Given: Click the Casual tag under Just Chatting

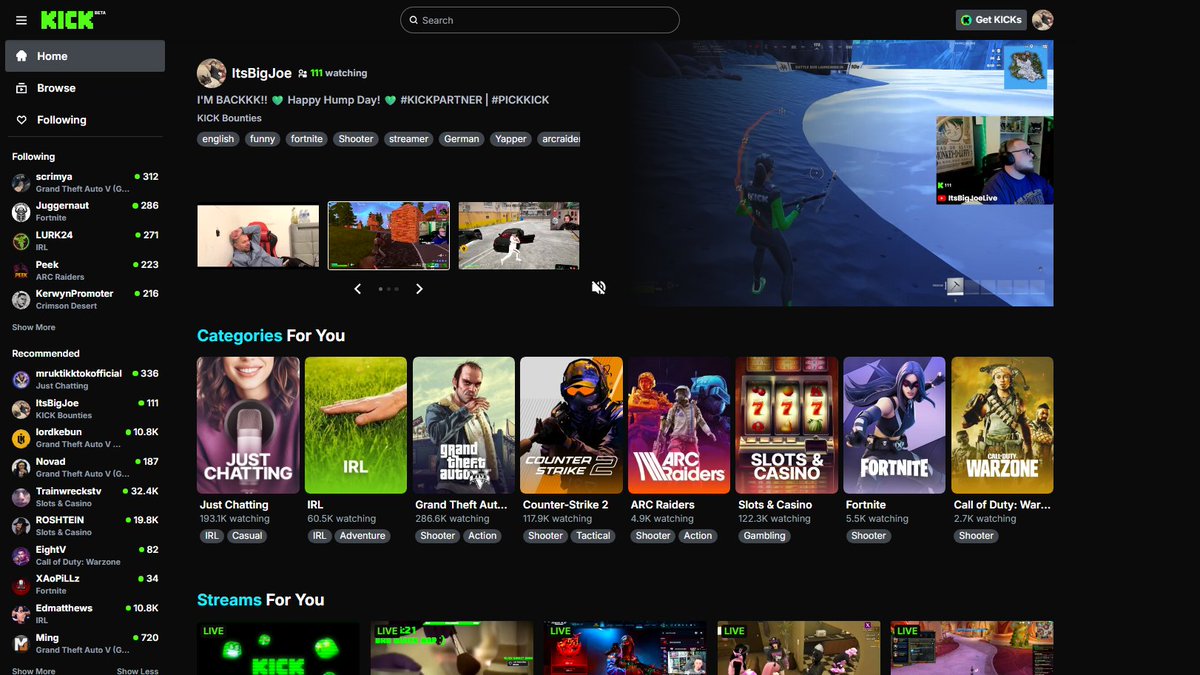Looking at the screenshot, I should 247,536.
